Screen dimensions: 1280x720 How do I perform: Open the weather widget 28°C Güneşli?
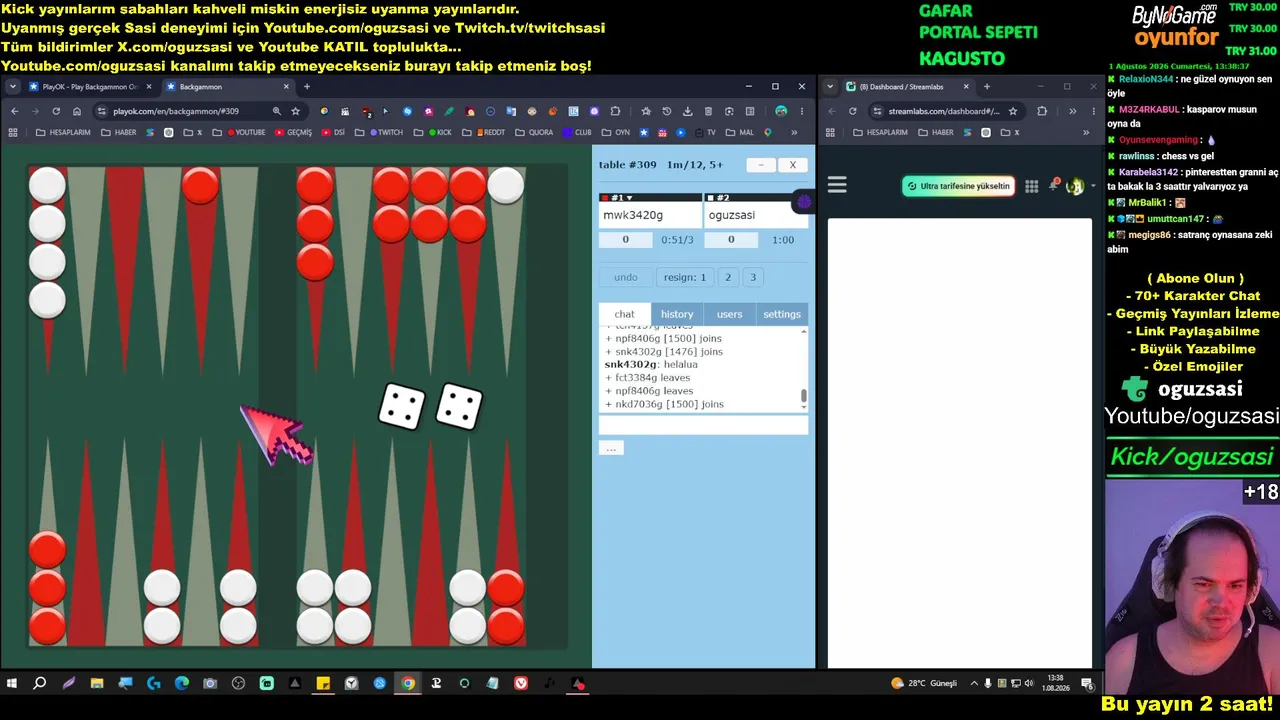coord(924,684)
